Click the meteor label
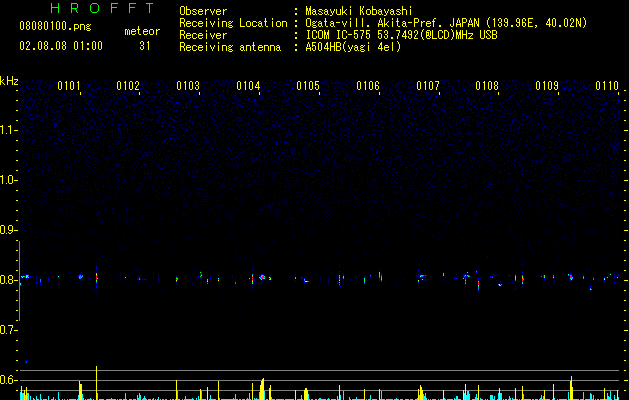Viewport: 629px width, 400px height. tap(142, 31)
